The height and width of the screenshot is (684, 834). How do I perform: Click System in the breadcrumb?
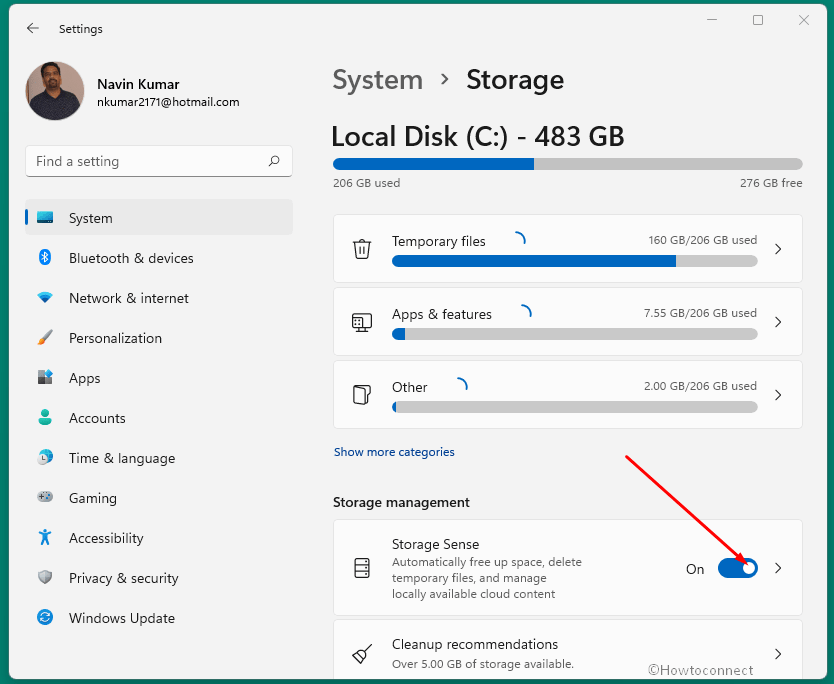tap(378, 80)
